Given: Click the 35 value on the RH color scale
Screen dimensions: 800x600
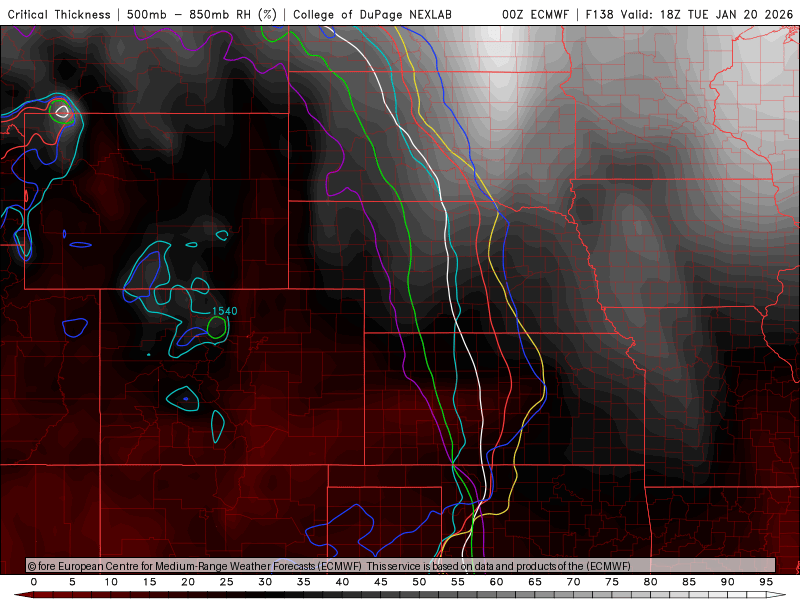Looking at the screenshot, I should [x=304, y=582].
